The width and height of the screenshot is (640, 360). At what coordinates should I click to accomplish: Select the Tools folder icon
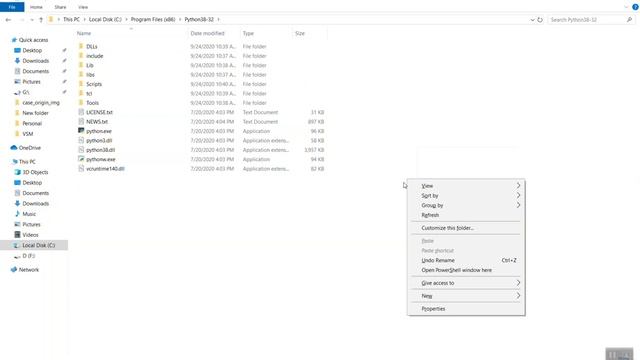point(81,102)
